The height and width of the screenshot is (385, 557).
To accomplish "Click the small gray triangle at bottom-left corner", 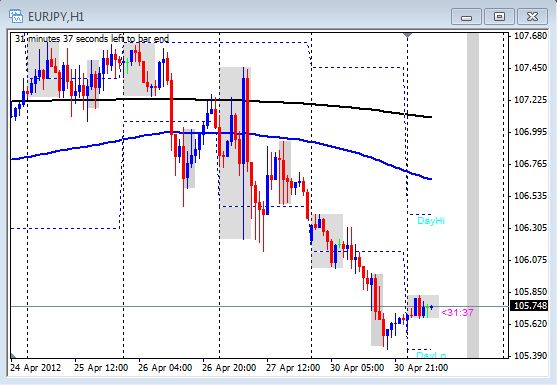I will 13,356.
